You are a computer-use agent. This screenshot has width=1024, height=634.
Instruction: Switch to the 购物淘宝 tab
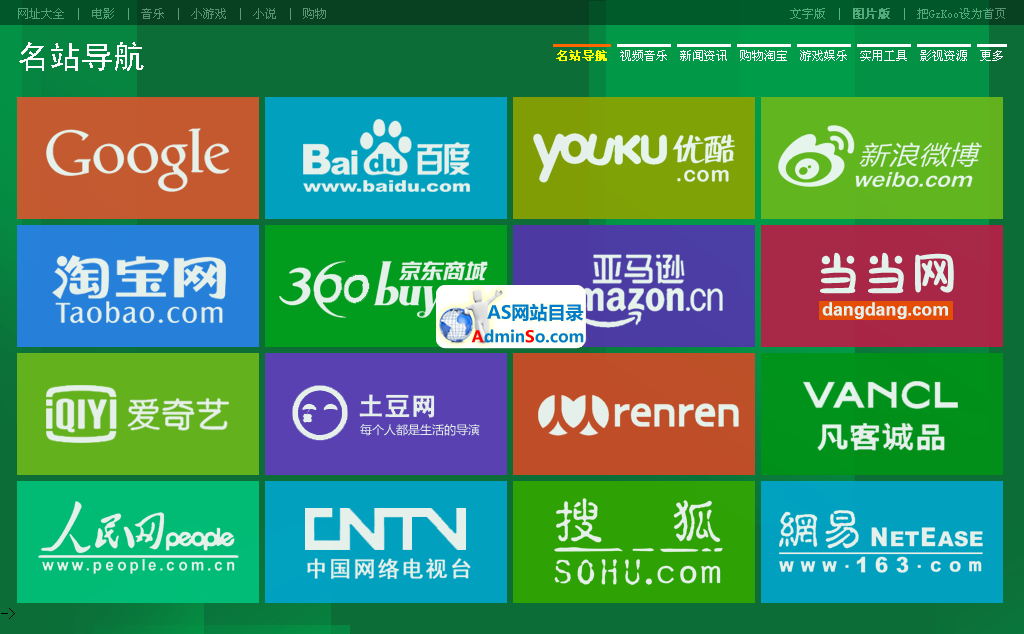click(x=763, y=55)
